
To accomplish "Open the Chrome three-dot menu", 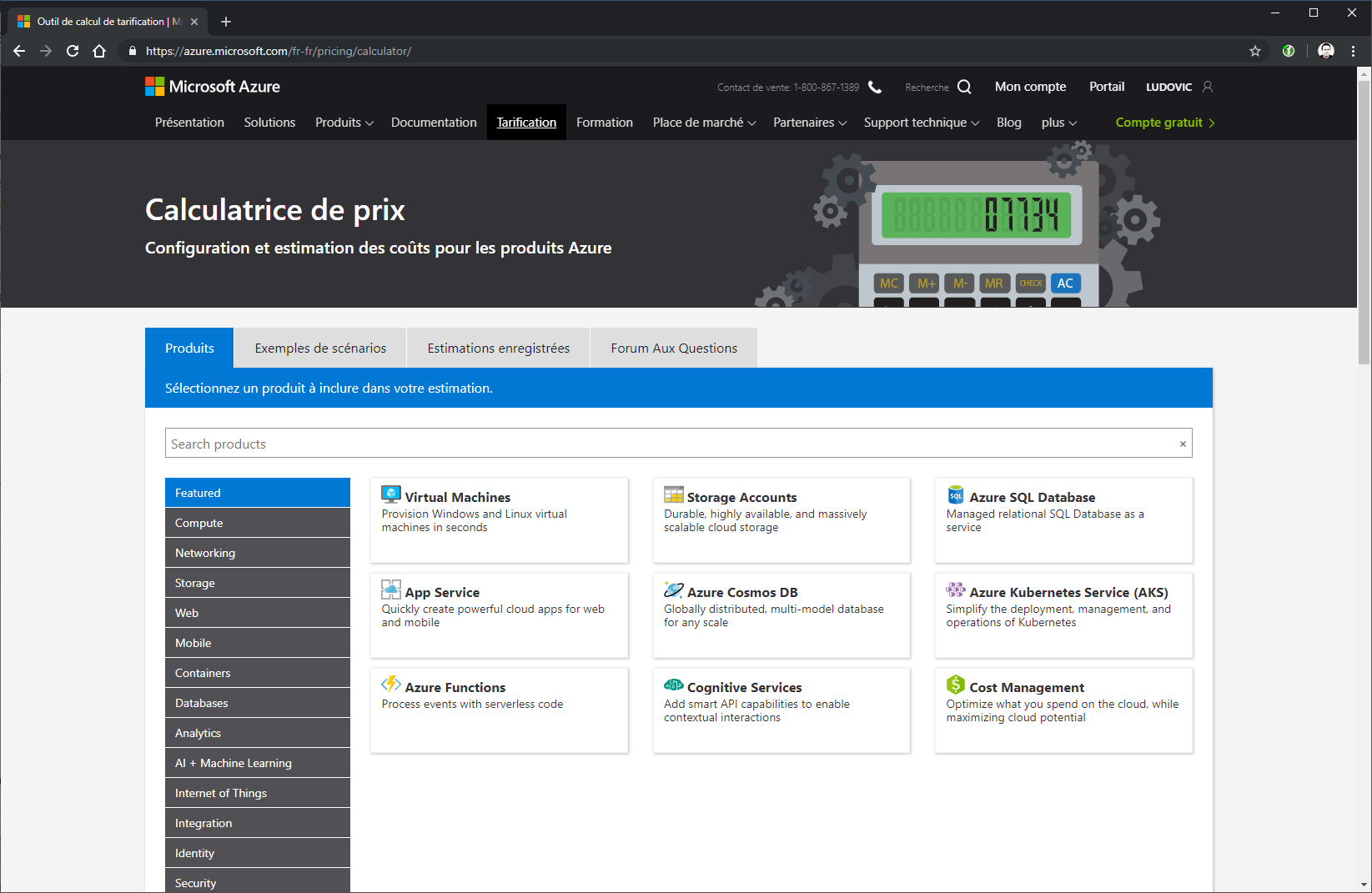I will point(1353,51).
